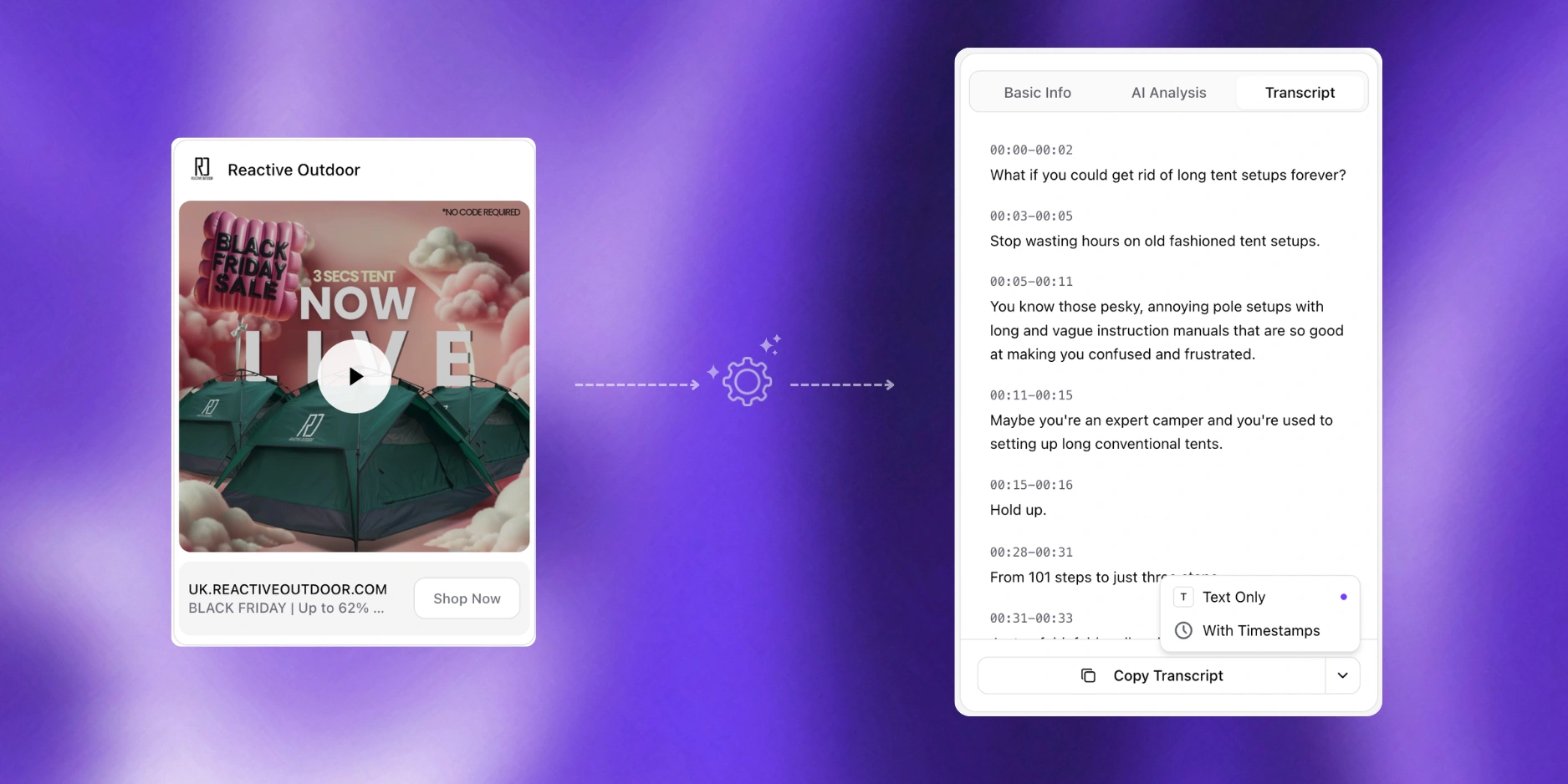Click the purple selected dot beside Text Only
Image resolution: width=1568 pixels, height=784 pixels.
[1343, 597]
